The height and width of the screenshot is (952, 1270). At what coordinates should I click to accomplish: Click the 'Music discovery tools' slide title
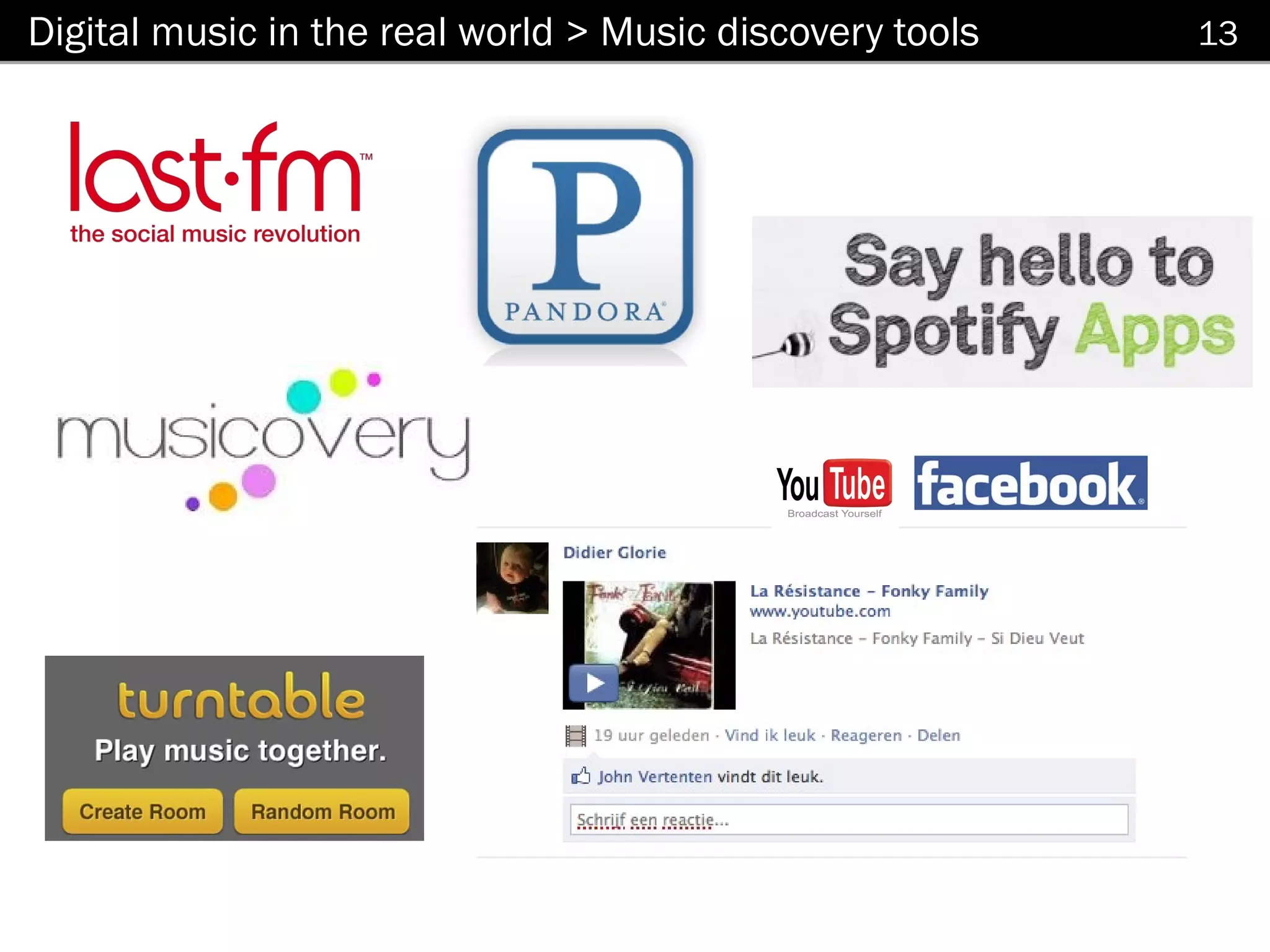tap(789, 32)
